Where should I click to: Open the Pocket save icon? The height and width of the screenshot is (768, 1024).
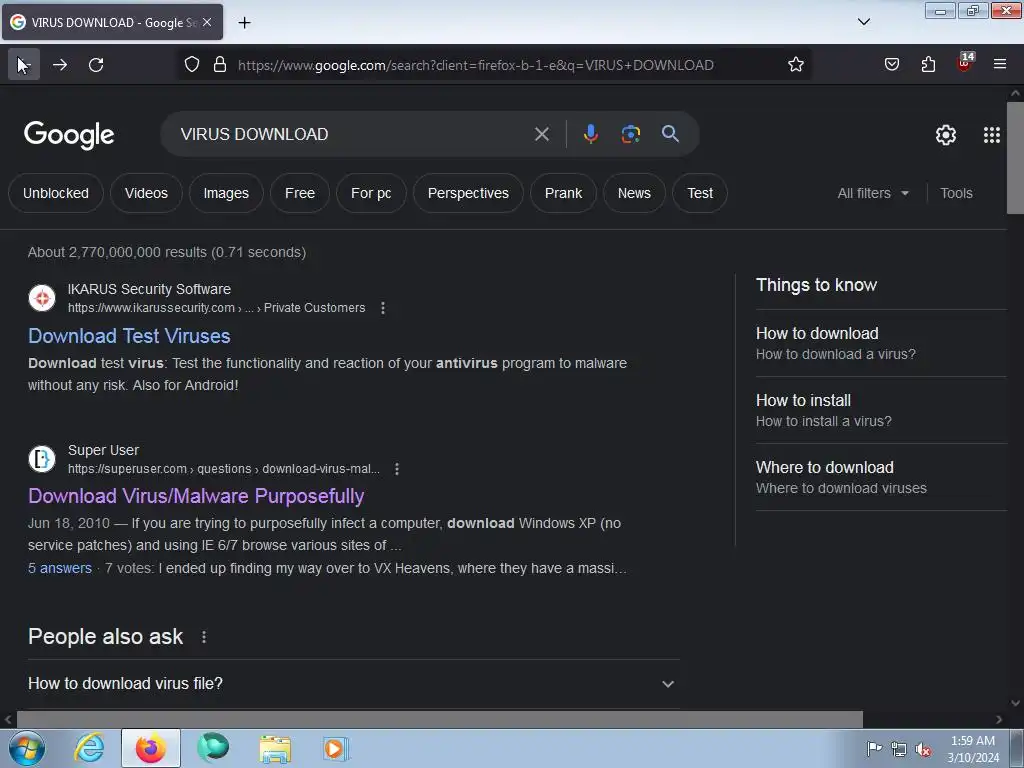891,64
